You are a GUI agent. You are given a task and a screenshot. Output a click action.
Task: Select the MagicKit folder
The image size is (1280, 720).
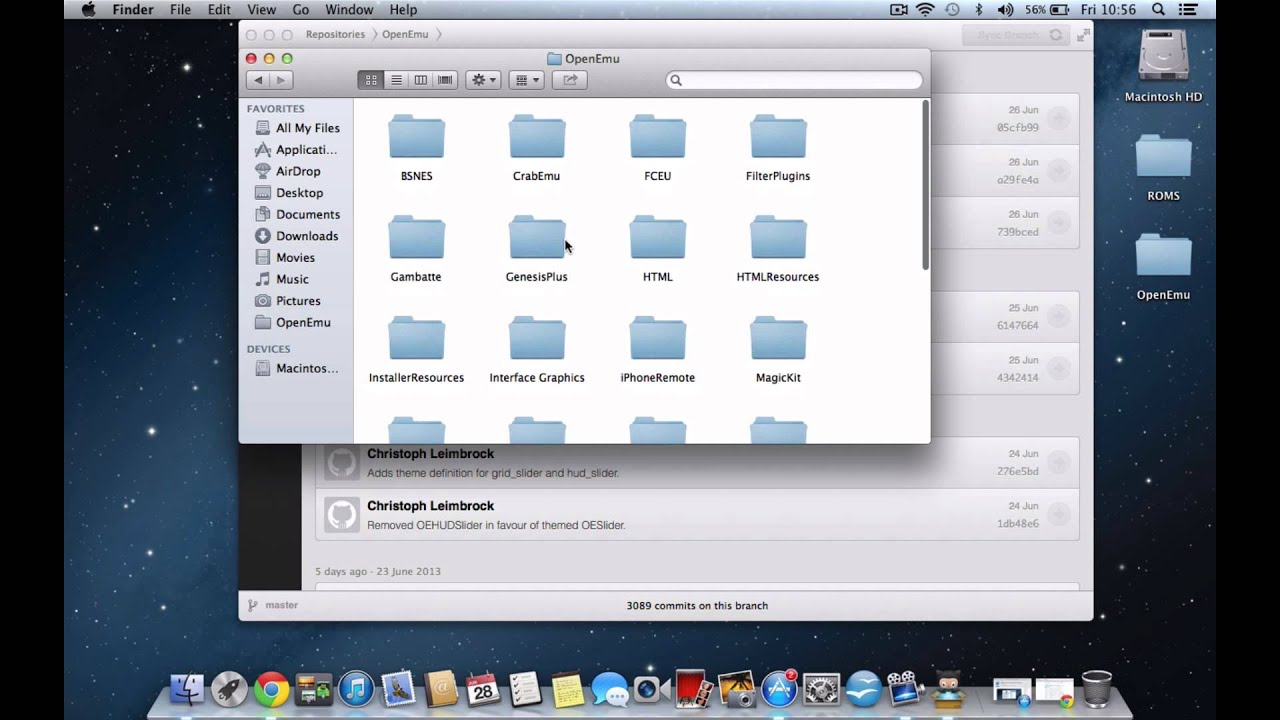[778, 349]
